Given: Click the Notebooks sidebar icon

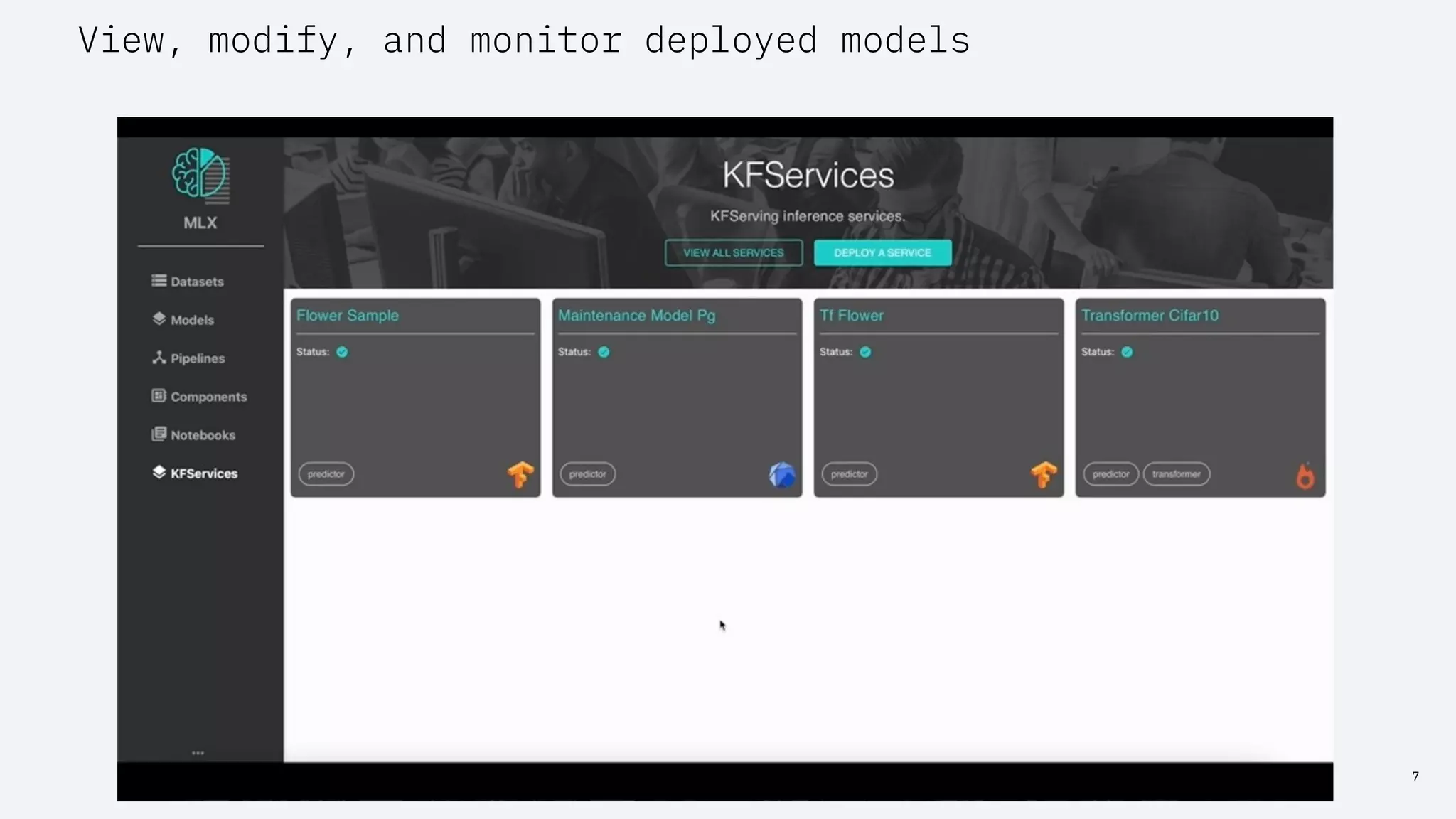Looking at the screenshot, I should click(159, 434).
